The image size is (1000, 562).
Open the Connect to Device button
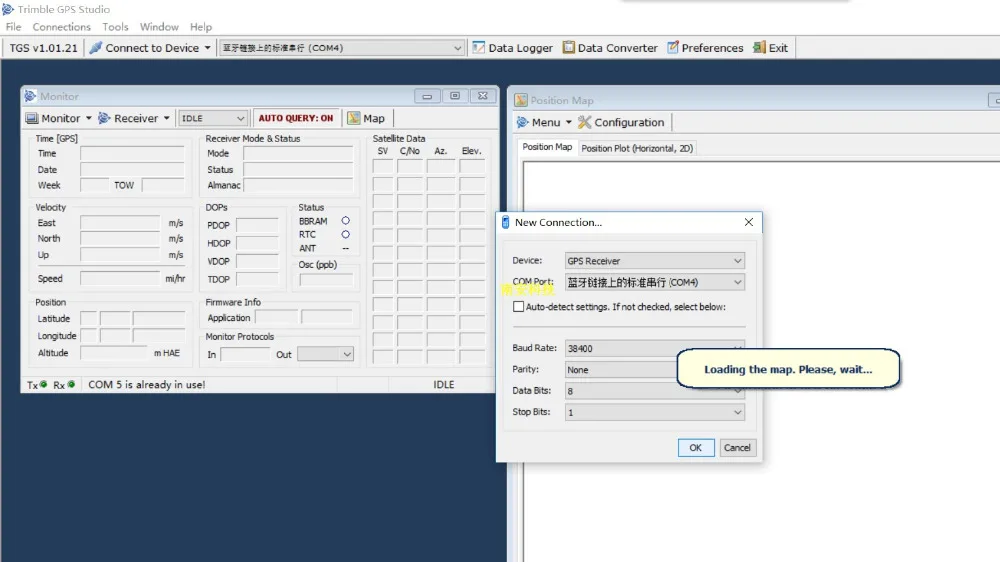click(x=144, y=48)
